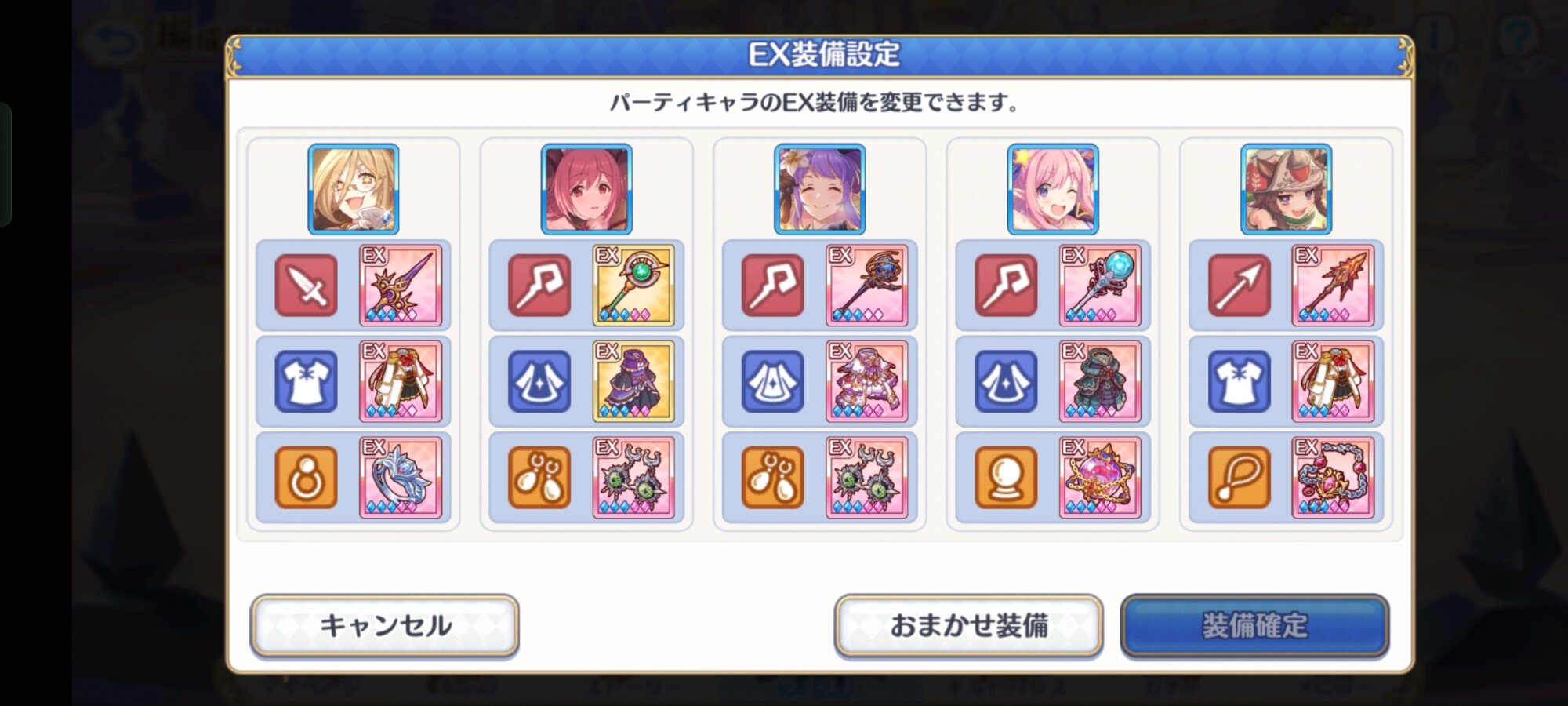Click the キャンセル button

click(384, 626)
